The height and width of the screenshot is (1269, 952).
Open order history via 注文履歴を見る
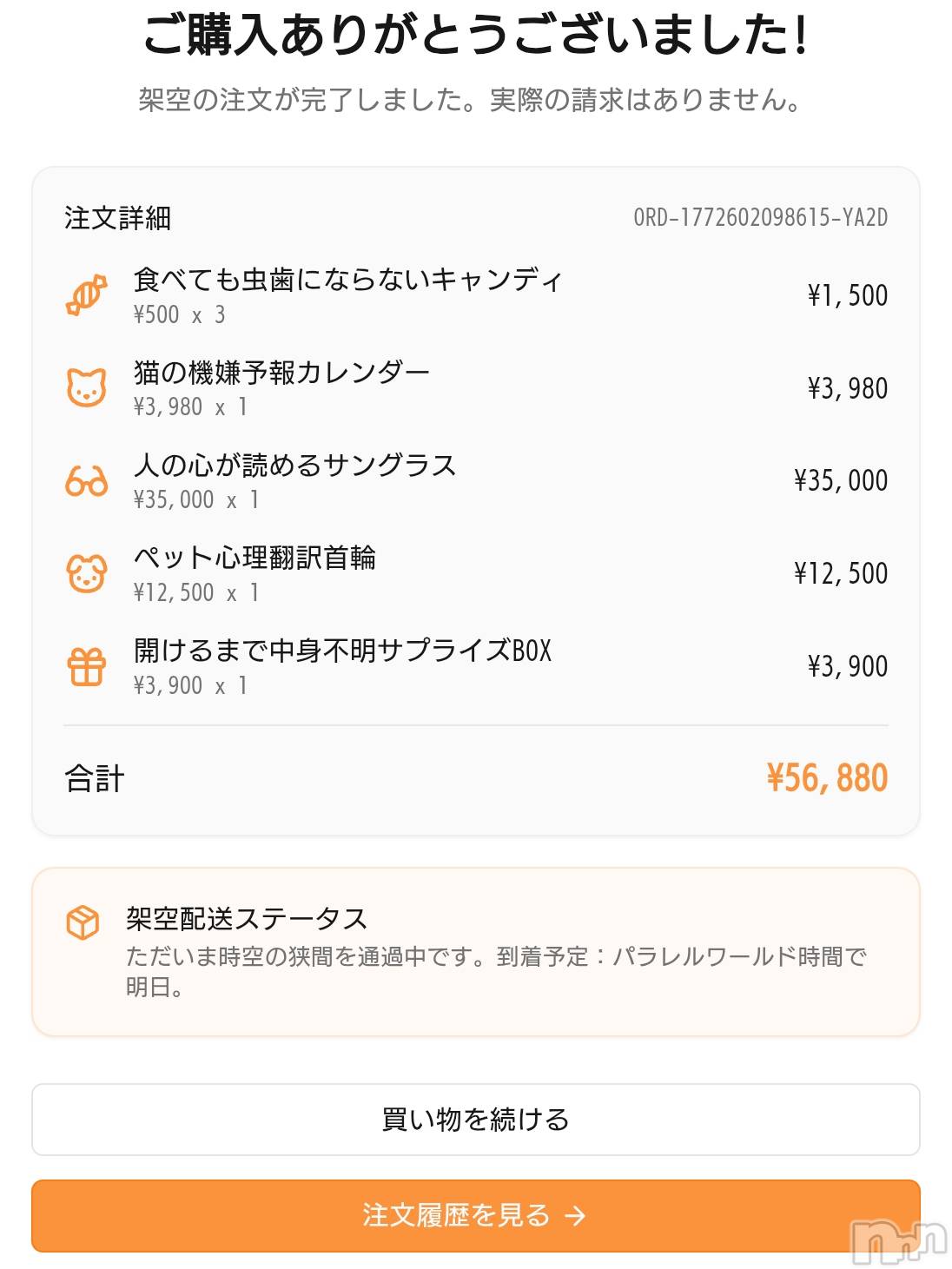(x=456, y=1215)
